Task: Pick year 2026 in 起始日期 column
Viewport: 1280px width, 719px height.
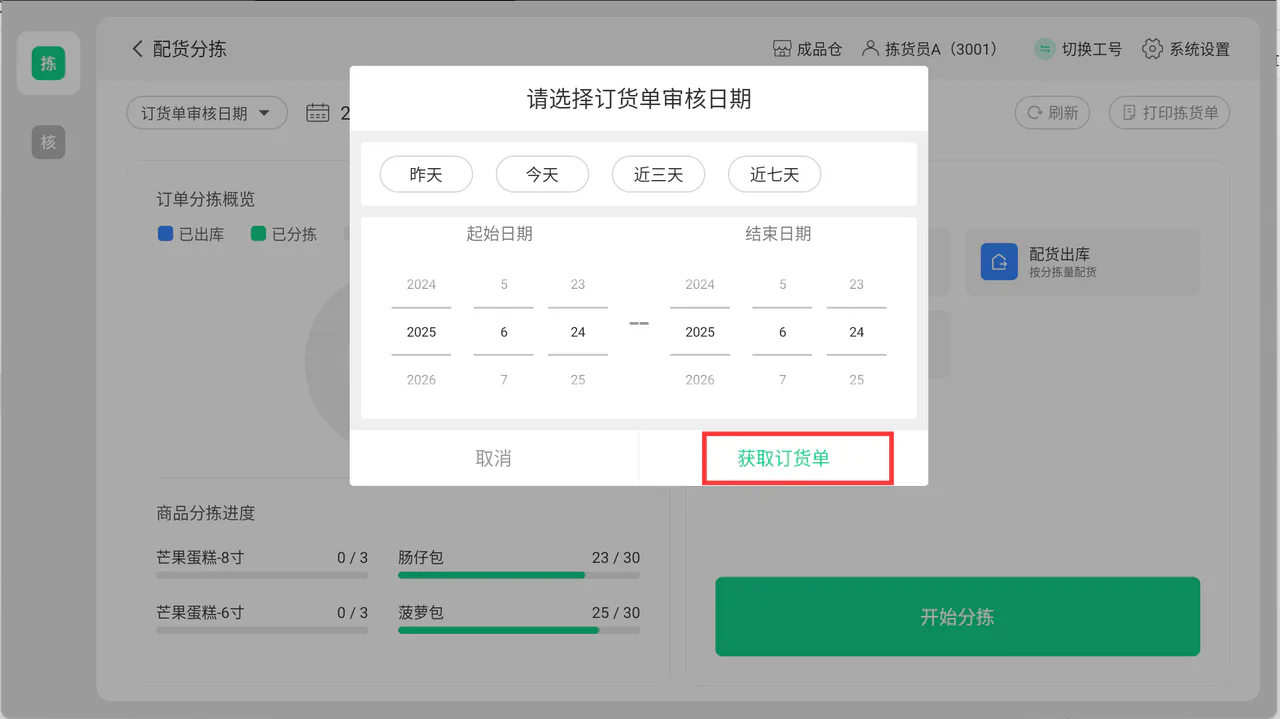Action: click(421, 380)
